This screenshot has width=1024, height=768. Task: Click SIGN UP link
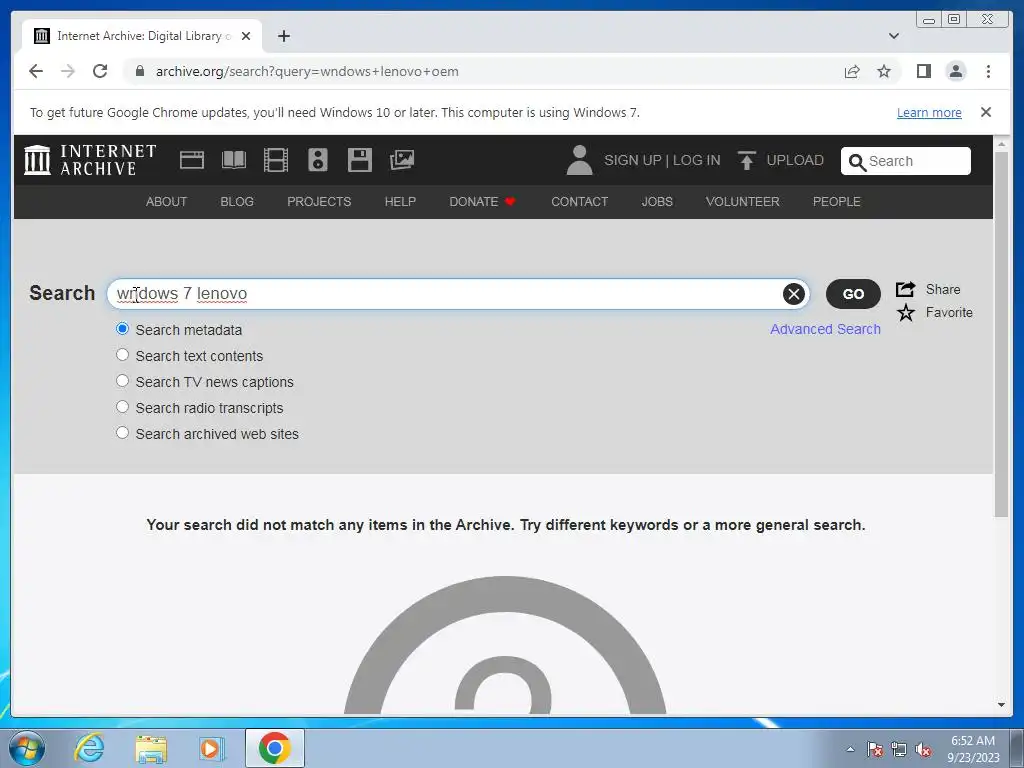(632, 161)
